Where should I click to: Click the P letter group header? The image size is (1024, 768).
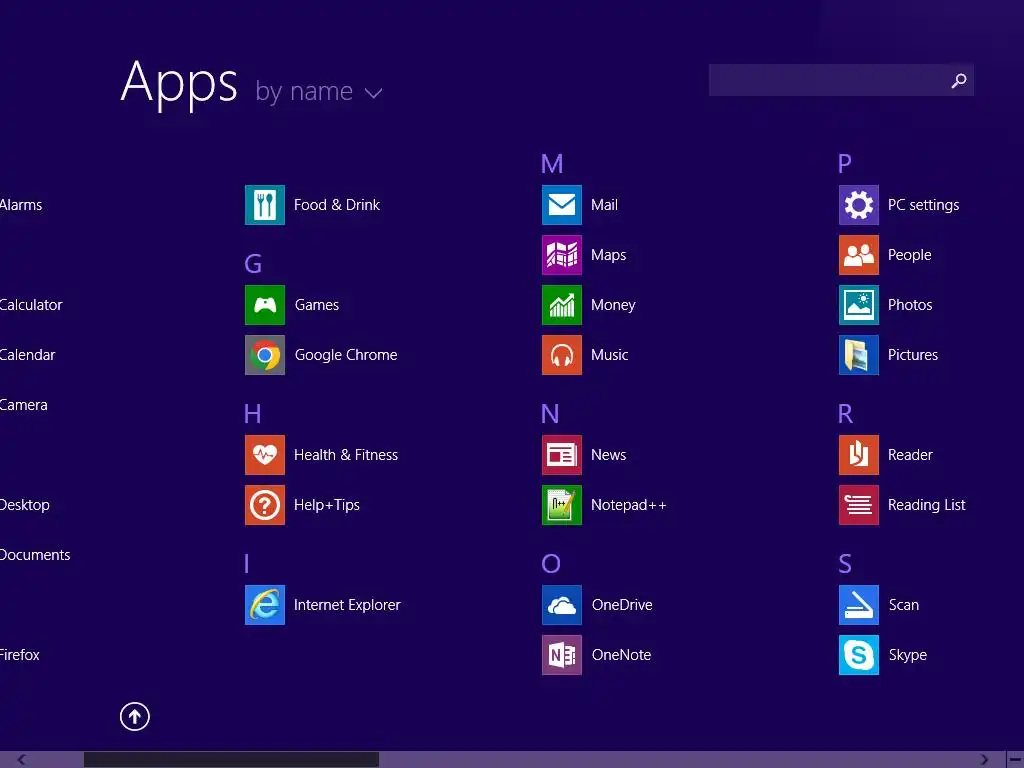point(844,164)
